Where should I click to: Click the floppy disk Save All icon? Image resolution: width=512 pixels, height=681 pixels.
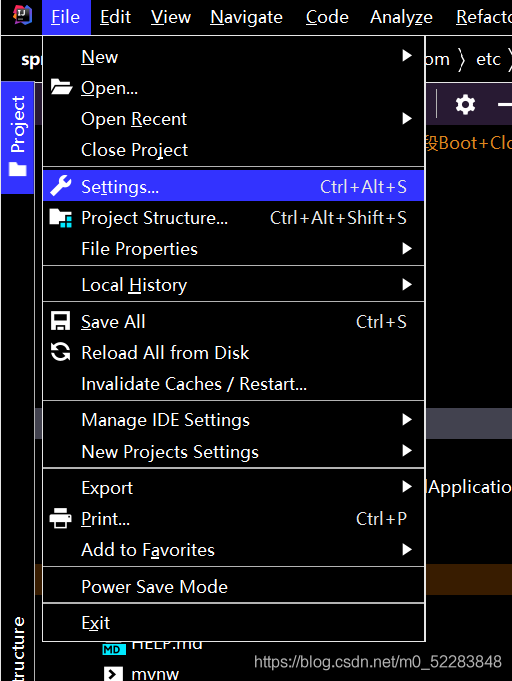tap(60, 321)
